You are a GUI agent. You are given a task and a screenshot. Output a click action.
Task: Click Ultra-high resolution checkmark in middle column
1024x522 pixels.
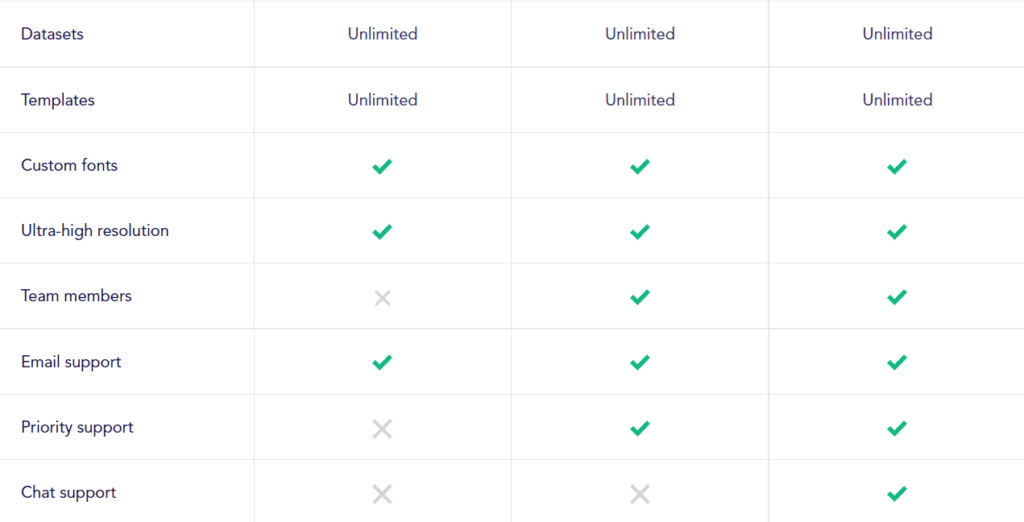640,232
